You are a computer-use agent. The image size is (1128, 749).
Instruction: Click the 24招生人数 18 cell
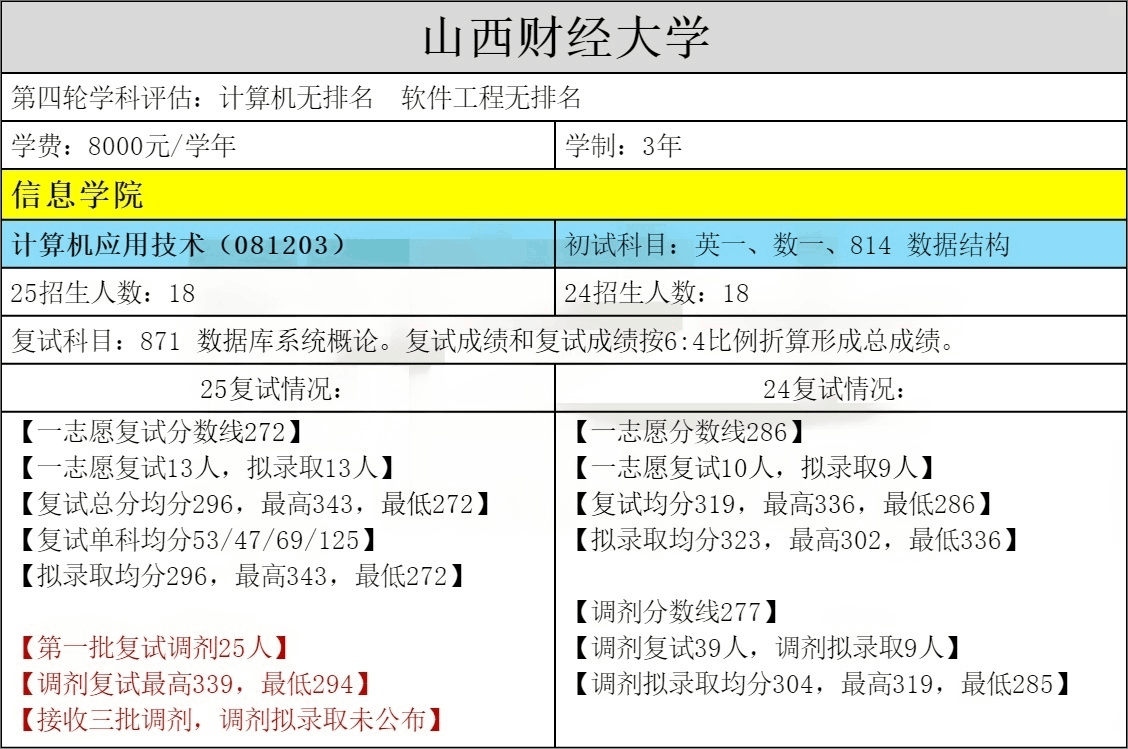click(656, 293)
